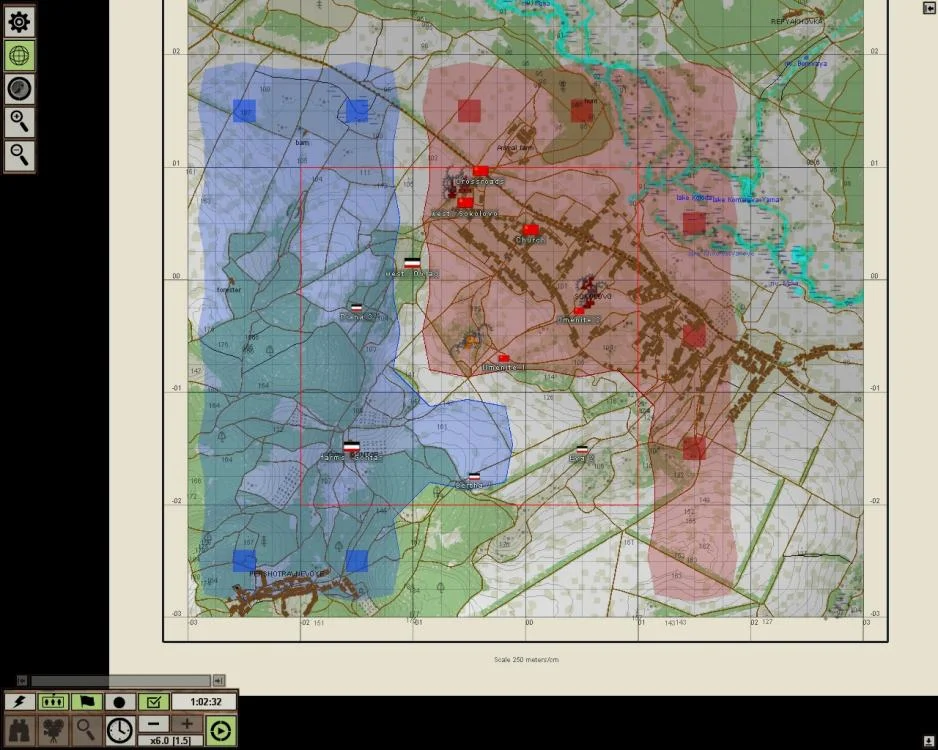The image size is (938, 750).
Task: Select the Church flag on map
Action: pos(531,230)
